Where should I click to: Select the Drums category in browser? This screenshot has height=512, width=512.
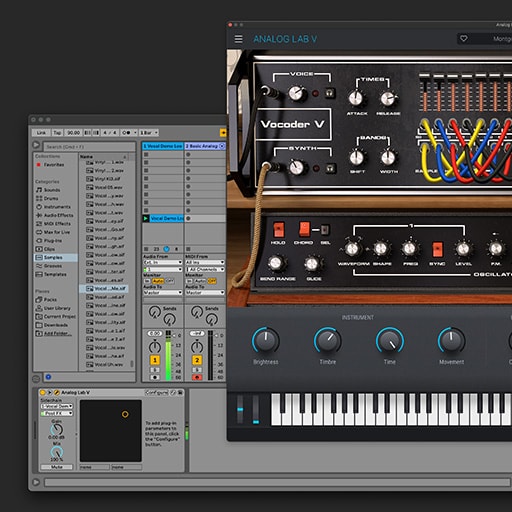tap(51, 198)
